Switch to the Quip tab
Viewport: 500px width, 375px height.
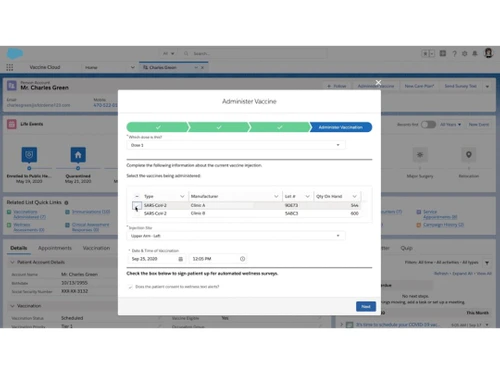click(406, 248)
